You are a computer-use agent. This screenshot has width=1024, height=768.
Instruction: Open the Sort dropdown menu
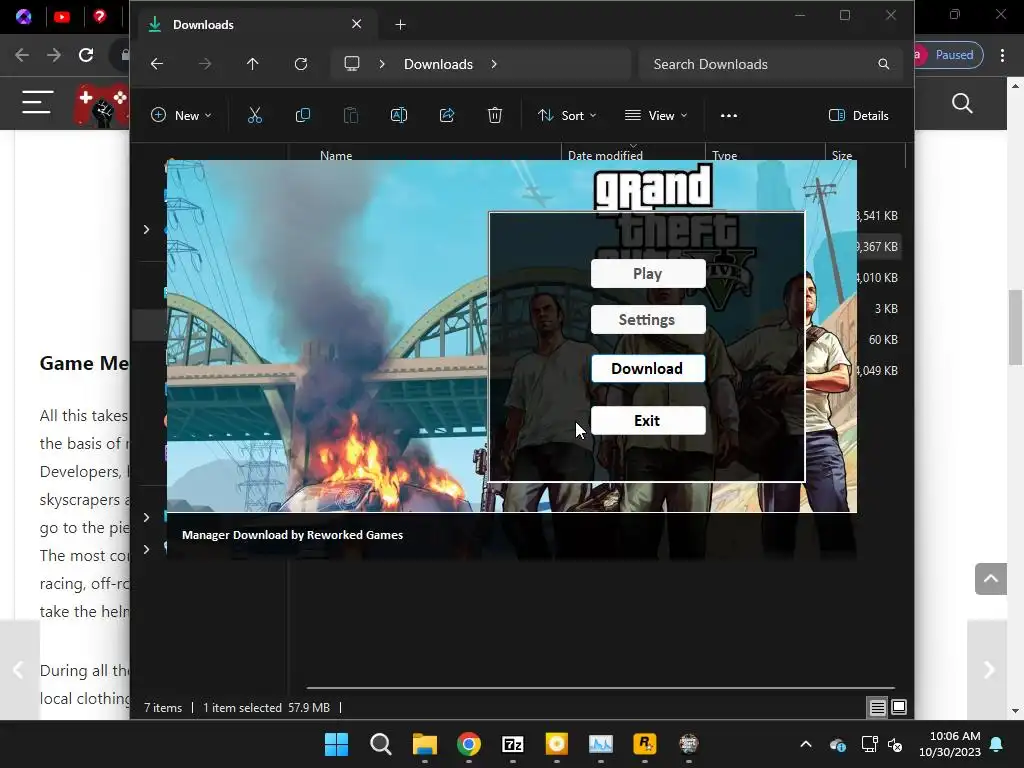click(567, 116)
